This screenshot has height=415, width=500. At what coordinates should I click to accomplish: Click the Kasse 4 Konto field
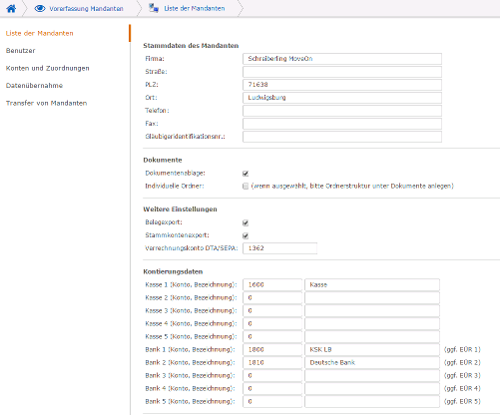[272, 324]
